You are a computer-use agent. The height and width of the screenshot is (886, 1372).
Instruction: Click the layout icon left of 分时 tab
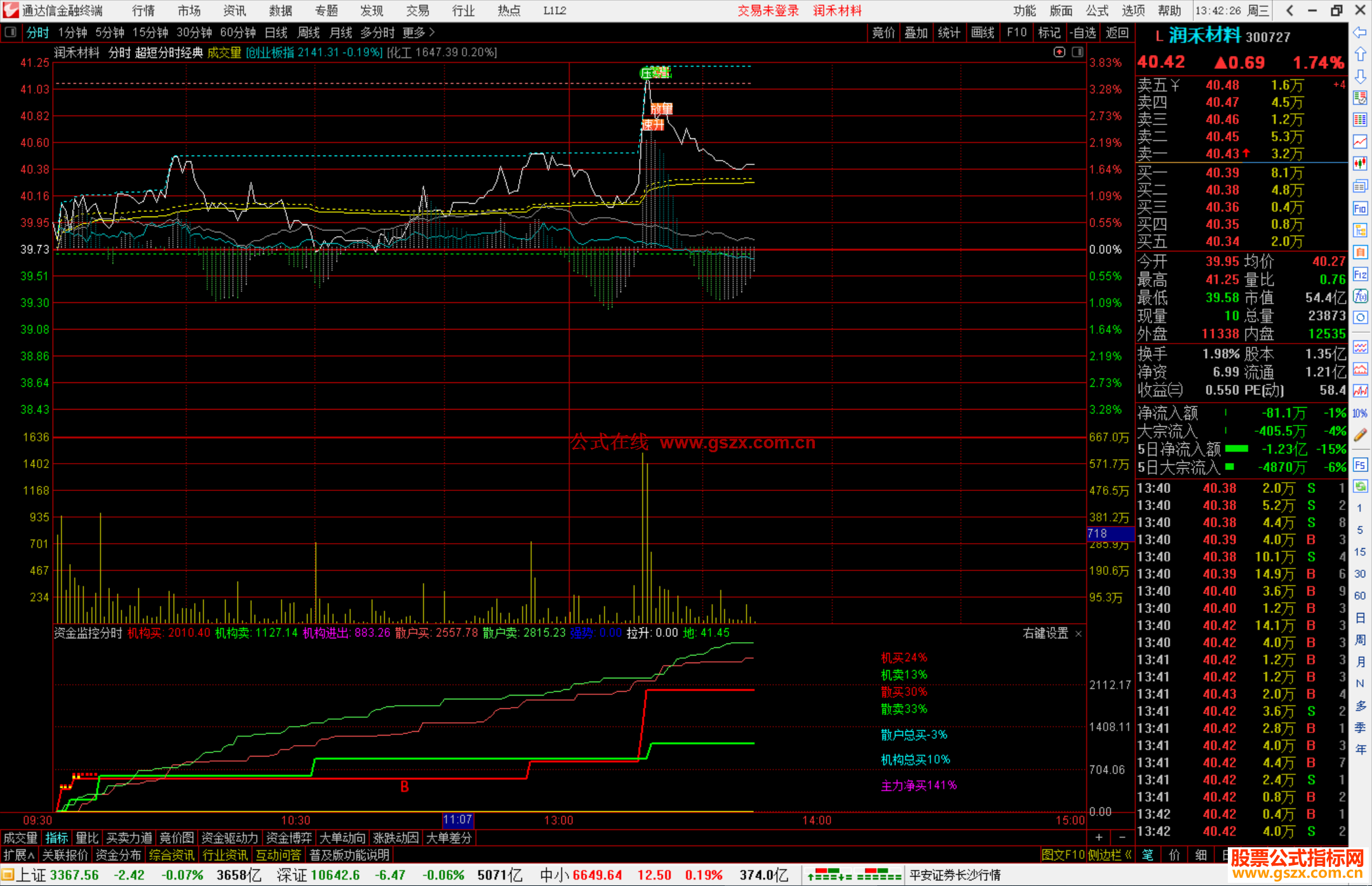pyautogui.click(x=10, y=32)
